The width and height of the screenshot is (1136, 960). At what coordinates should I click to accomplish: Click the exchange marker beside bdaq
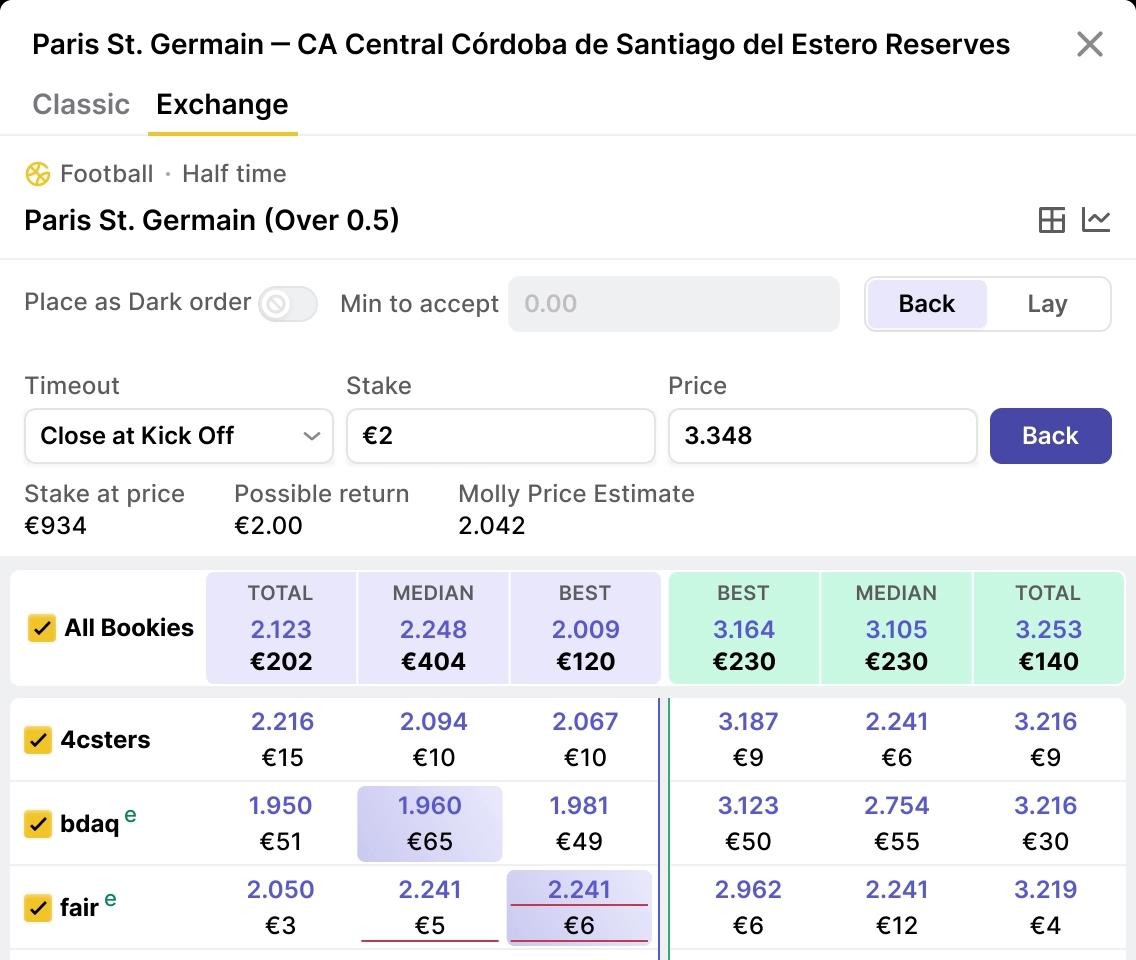click(x=130, y=816)
